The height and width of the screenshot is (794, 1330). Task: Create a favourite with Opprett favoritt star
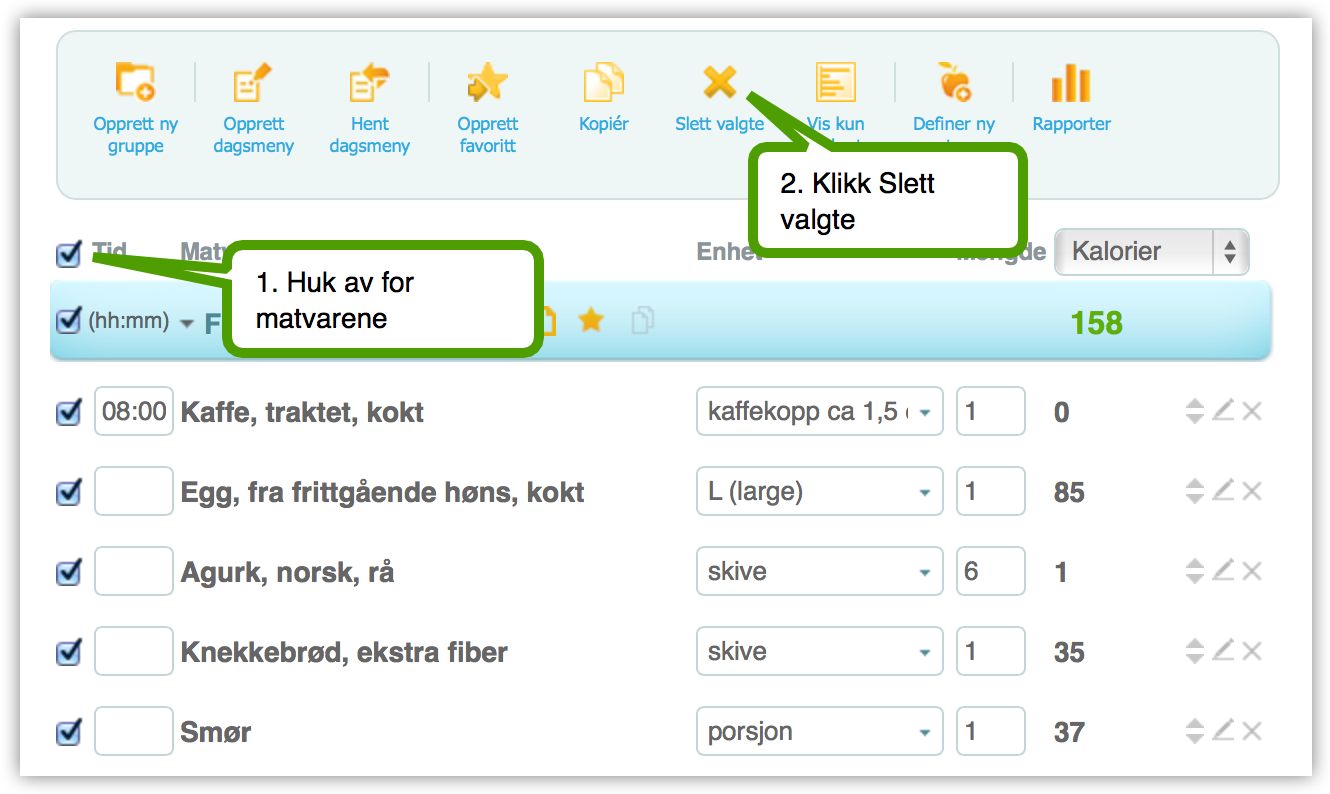pyautogui.click(x=488, y=83)
